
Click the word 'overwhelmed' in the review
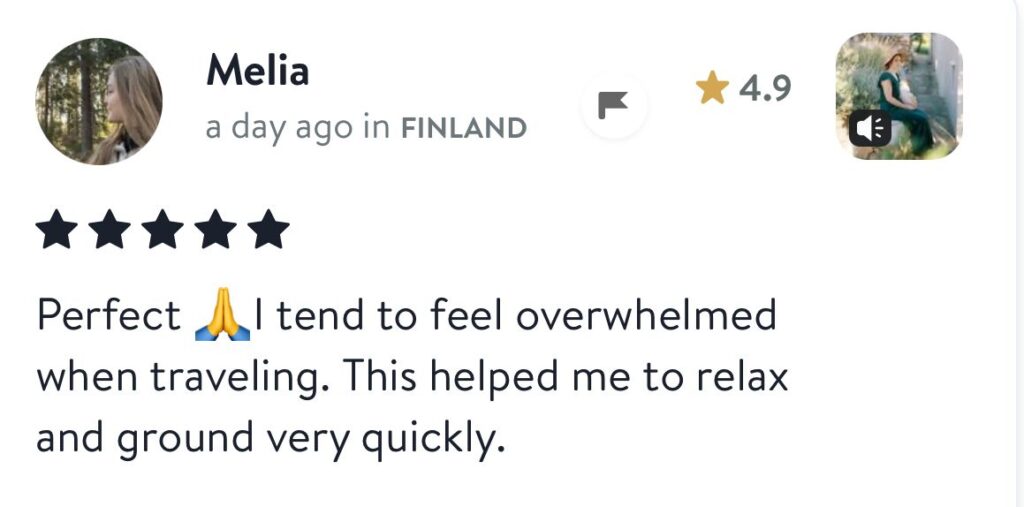coord(646,316)
